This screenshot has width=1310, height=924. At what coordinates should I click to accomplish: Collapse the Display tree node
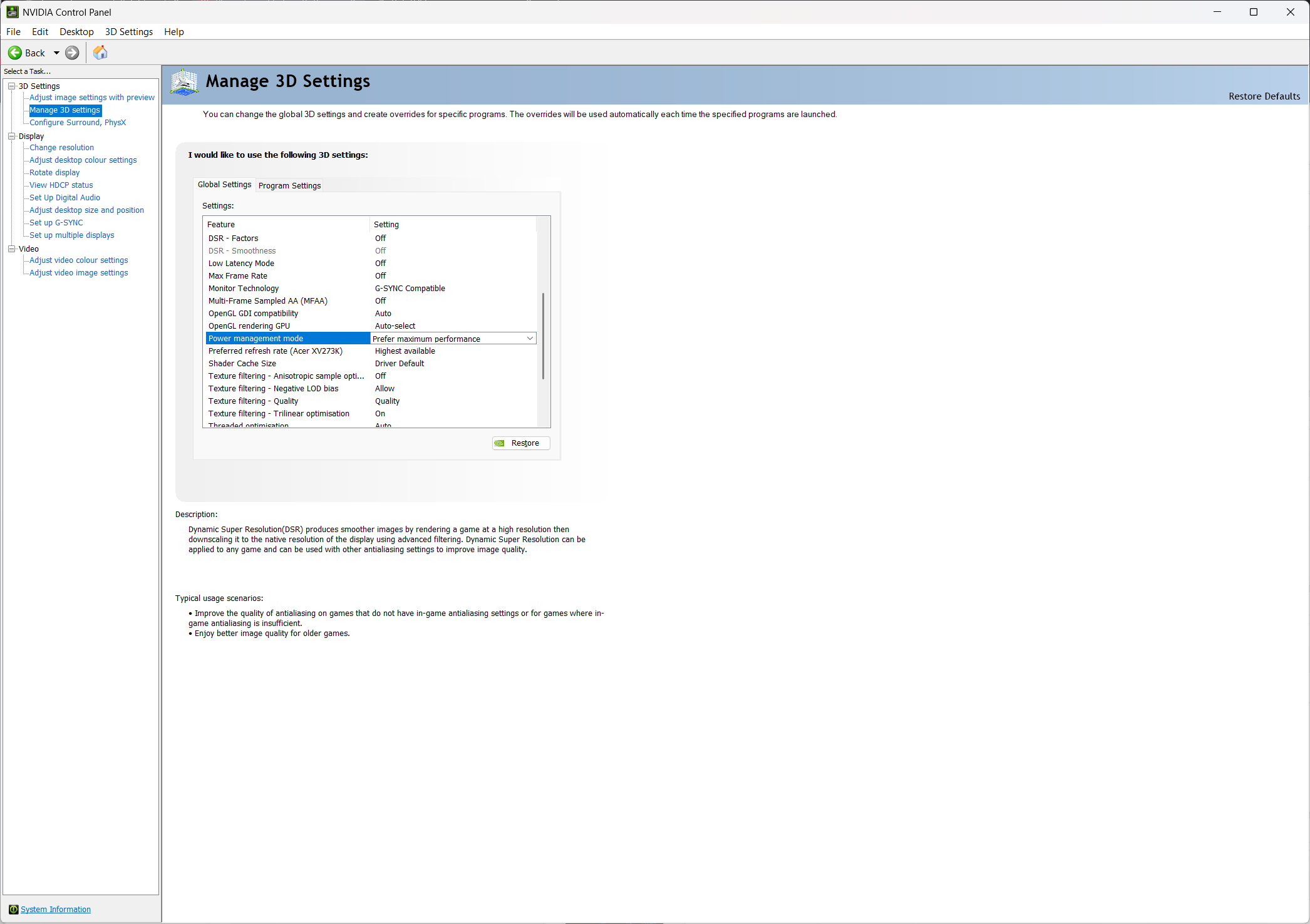point(11,136)
